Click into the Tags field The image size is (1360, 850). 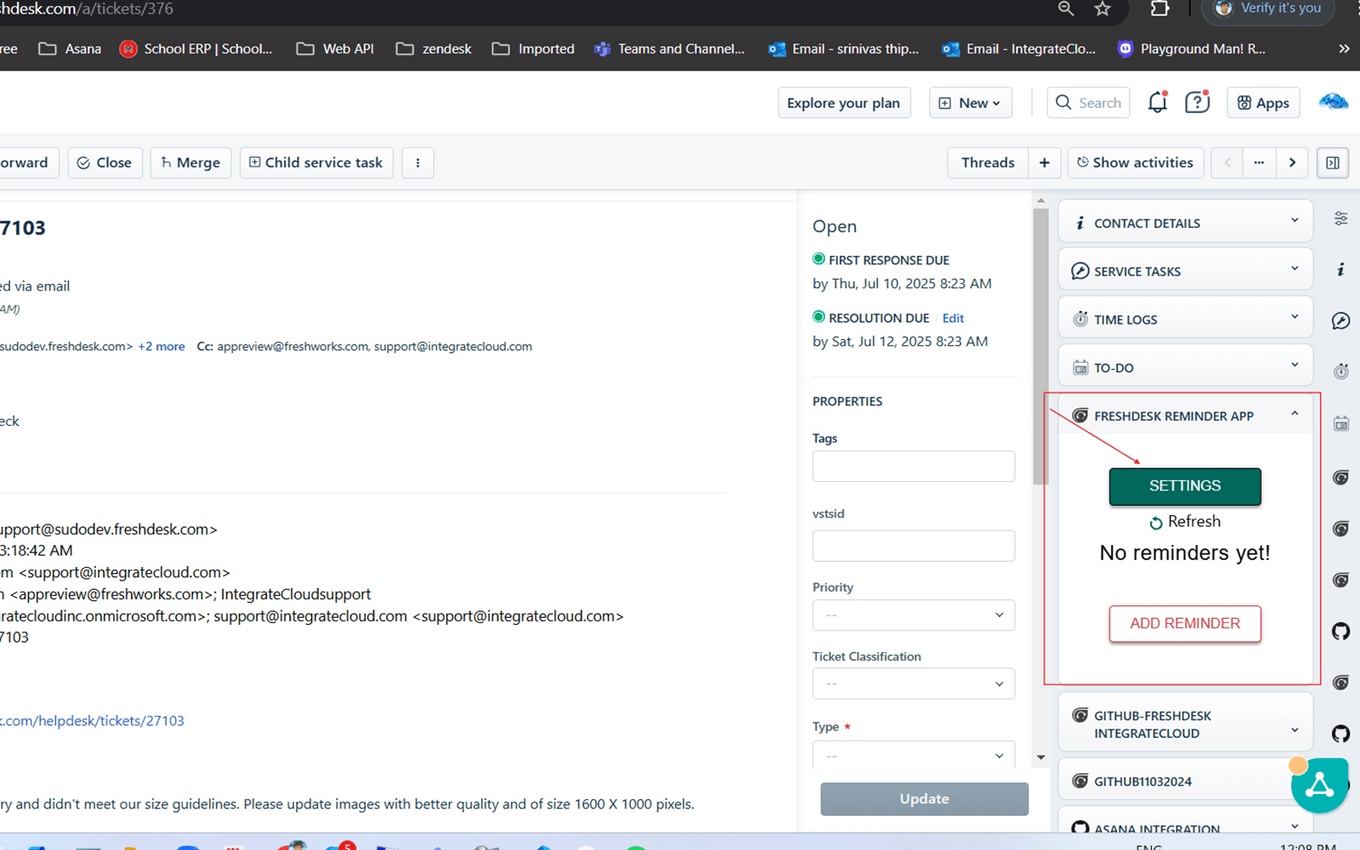pyautogui.click(x=913, y=466)
